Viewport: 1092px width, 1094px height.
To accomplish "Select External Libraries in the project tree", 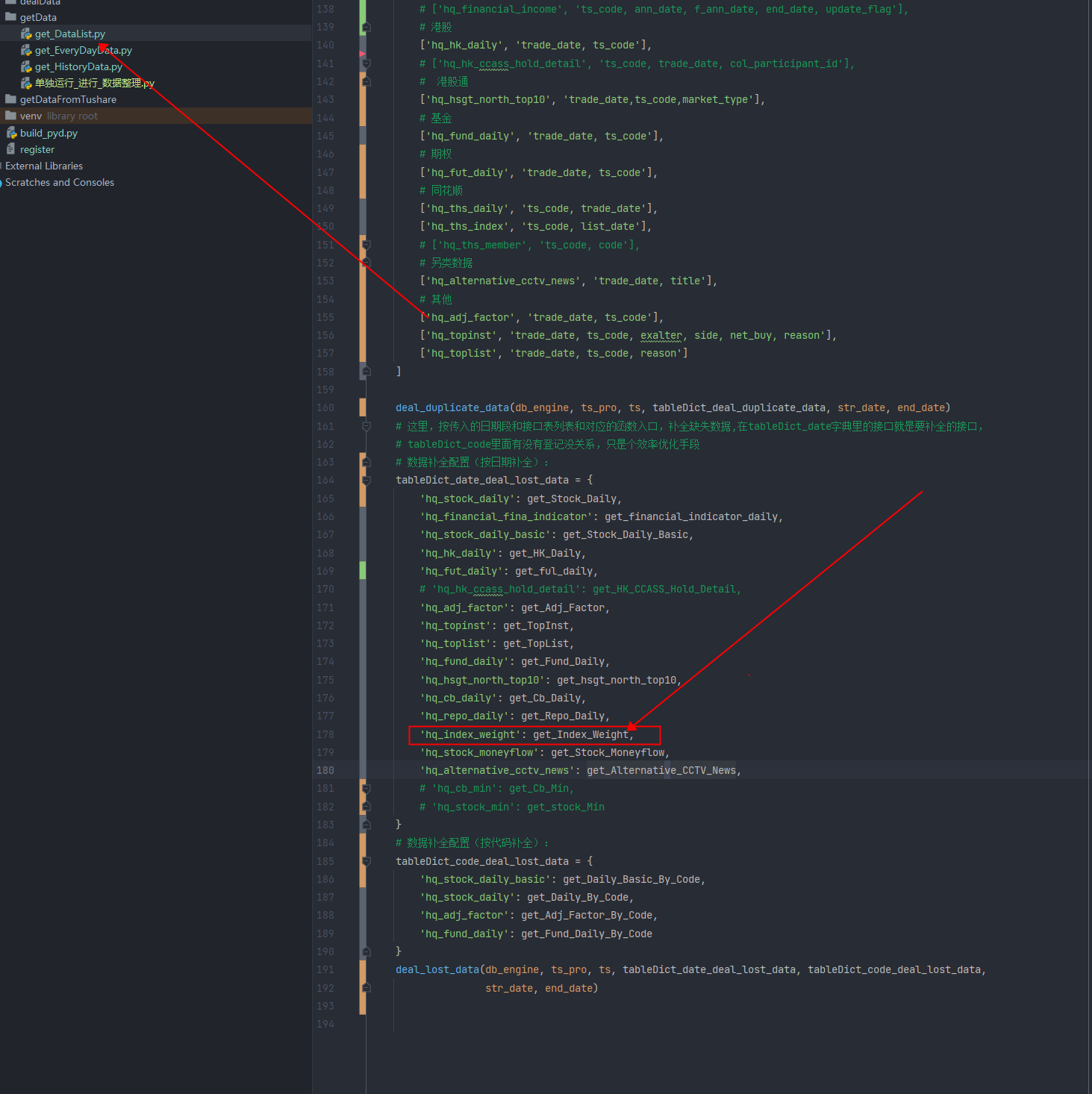I will pos(44,166).
